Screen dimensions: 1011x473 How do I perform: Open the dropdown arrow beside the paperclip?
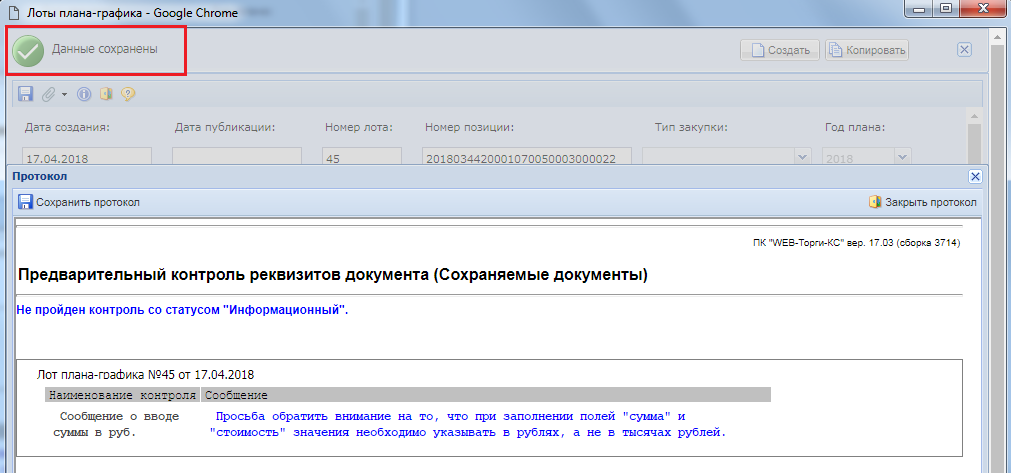coord(64,95)
